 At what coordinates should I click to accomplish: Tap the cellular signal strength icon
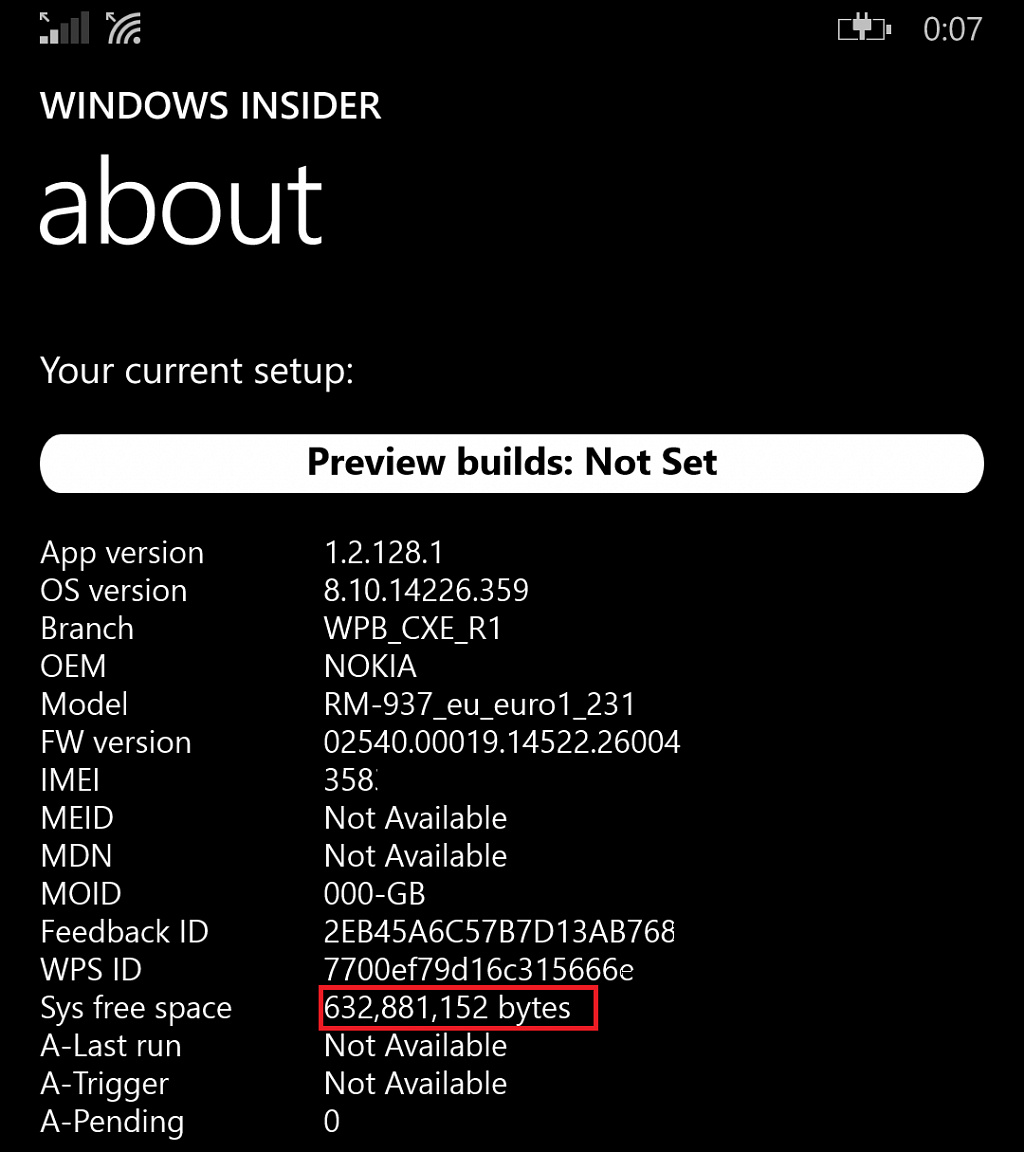point(65,28)
